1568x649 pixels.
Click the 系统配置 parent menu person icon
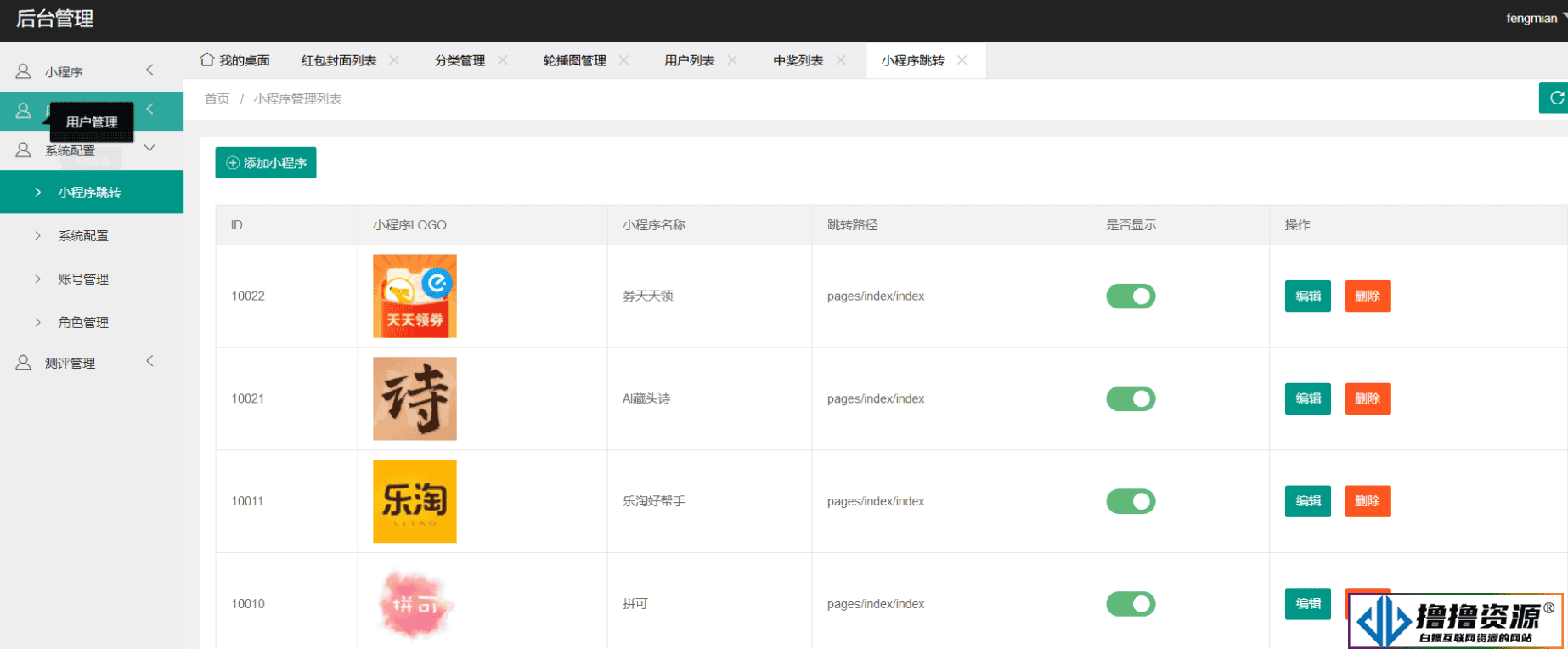pos(24,150)
